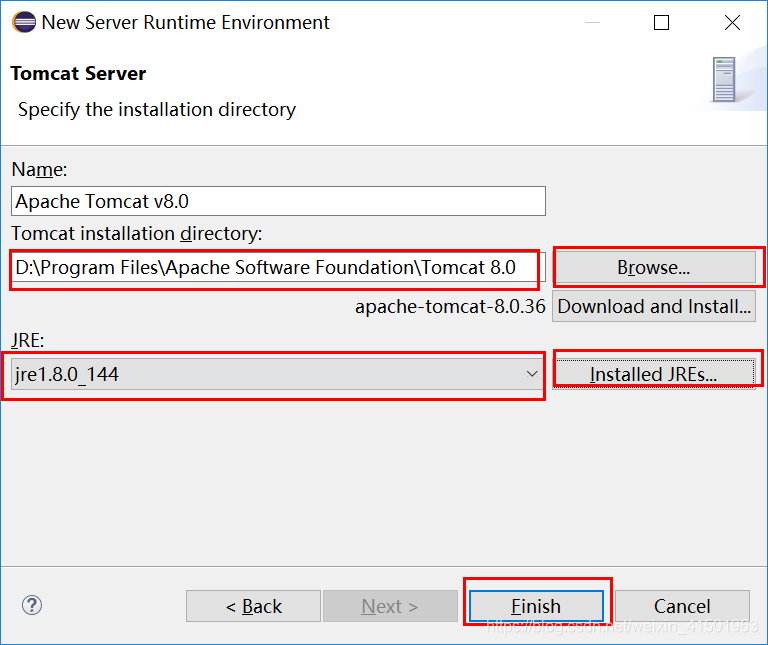Open the JRE dropdown showing jre1.8.0_144
768x645 pixels.
point(278,374)
